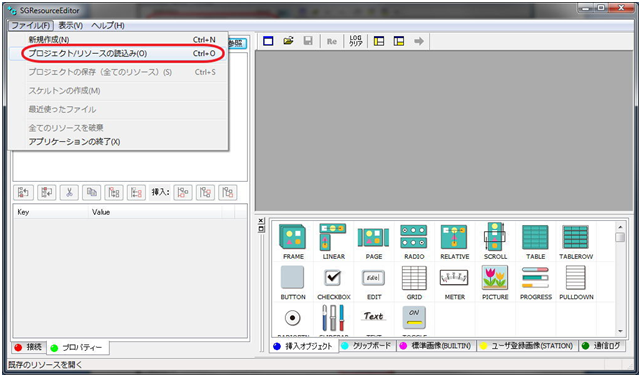The width and height of the screenshot is (641, 377).
Task: Click the palette scrollbar down arrow
Action: 620,331
